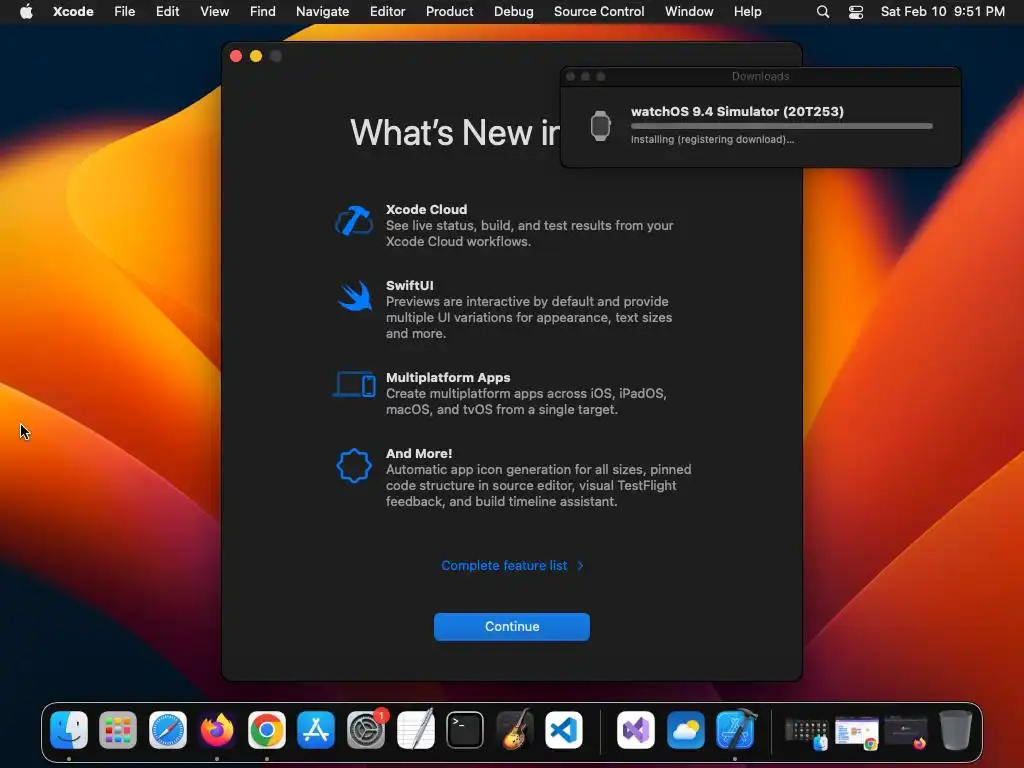Open the Product menu
The width and height of the screenshot is (1024, 768).
point(449,12)
